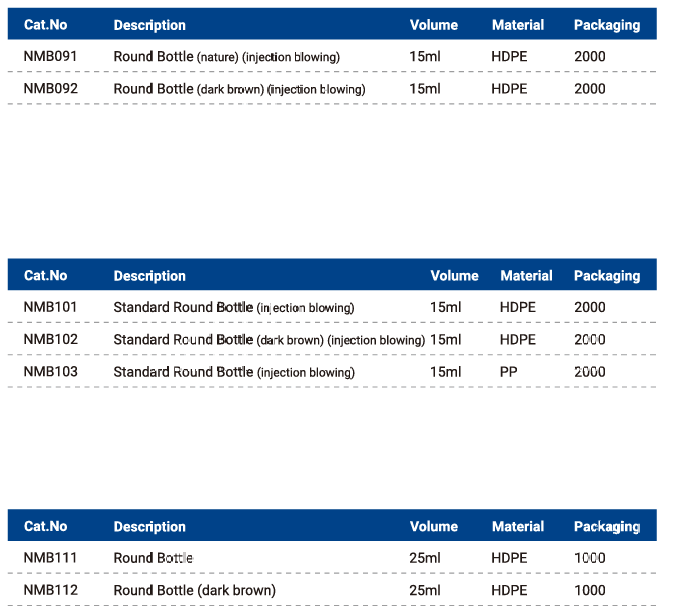Click the 15ml volume for NMB092
Screen dimensions: 690x610
coord(425,88)
